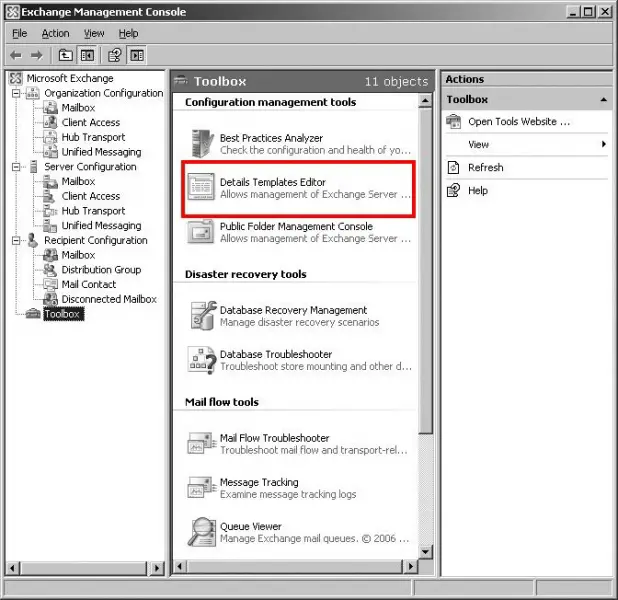Toggle the Show/Hide Action Pane toolbar icon

tap(137, 55)
